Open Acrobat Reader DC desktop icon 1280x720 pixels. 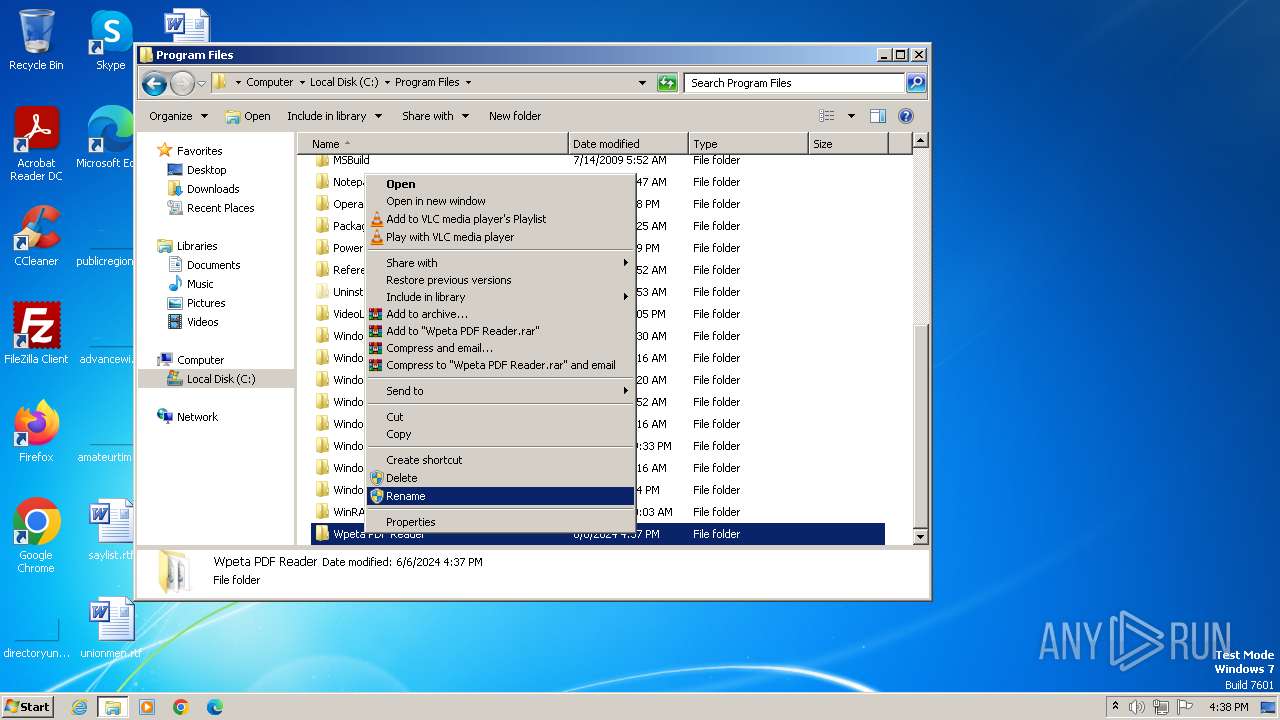pyautogui.click(x=36, y=144)
